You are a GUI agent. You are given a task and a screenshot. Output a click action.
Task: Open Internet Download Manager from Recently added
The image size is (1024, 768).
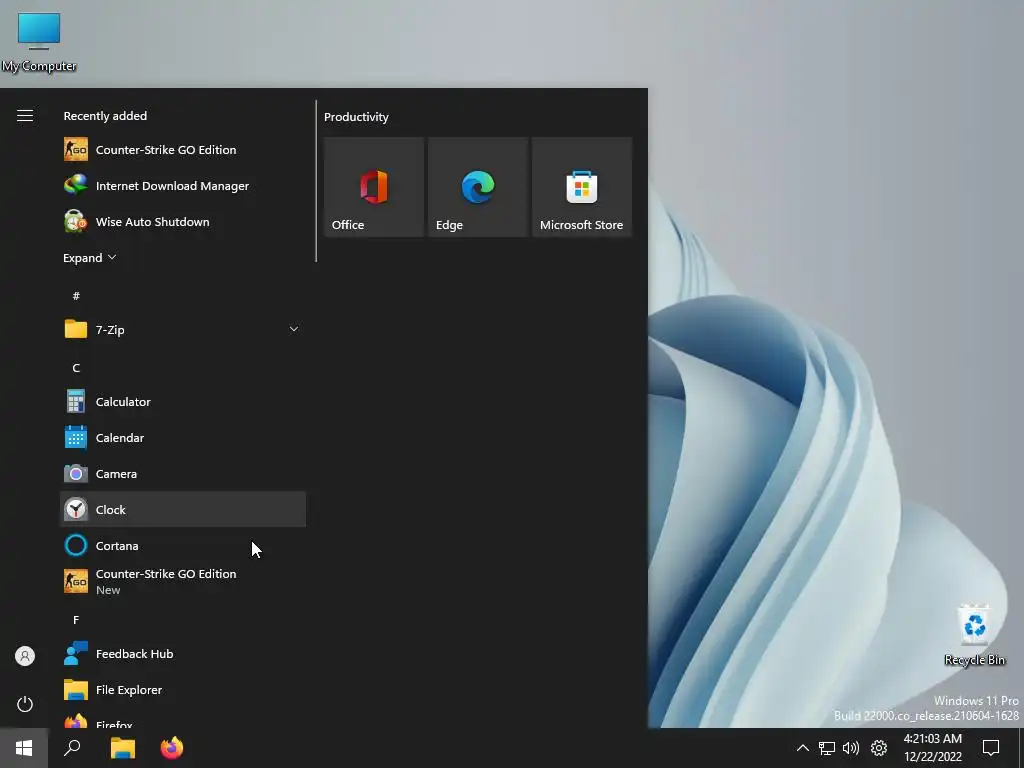click(x=183, y=185)
